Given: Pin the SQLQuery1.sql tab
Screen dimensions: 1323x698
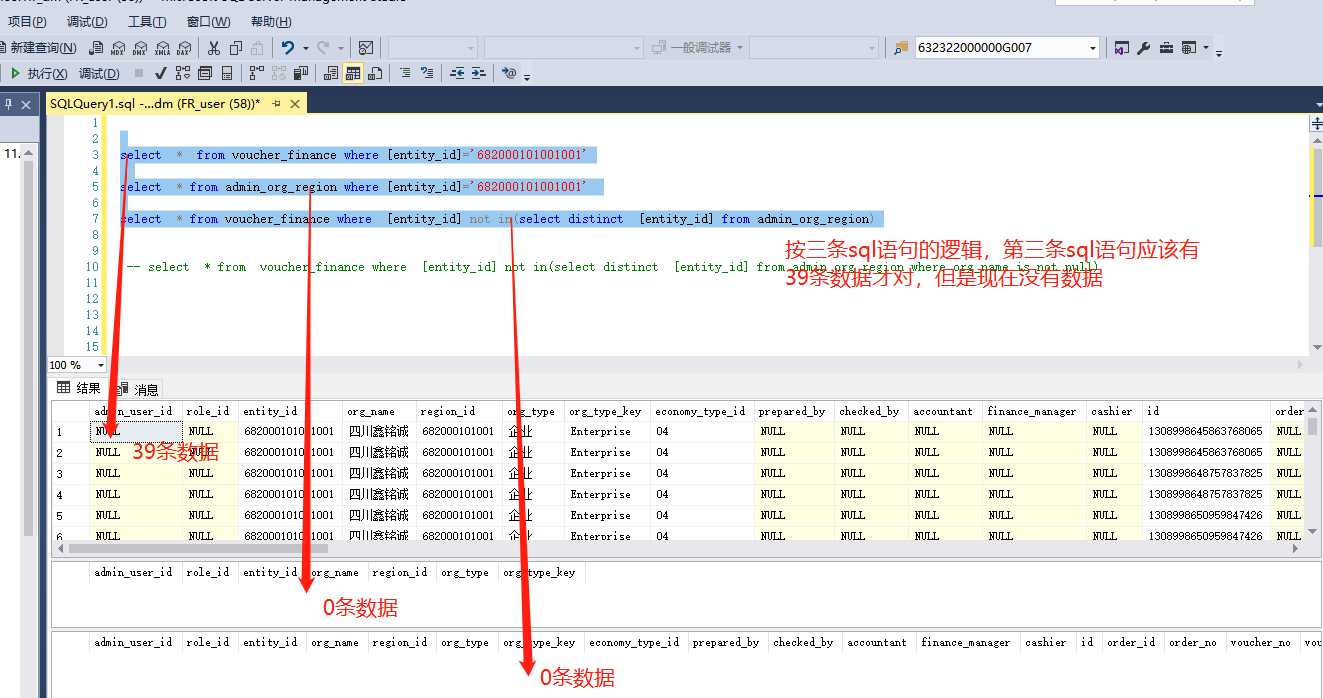Looking at the screenshot, I should tap(276, 103).
